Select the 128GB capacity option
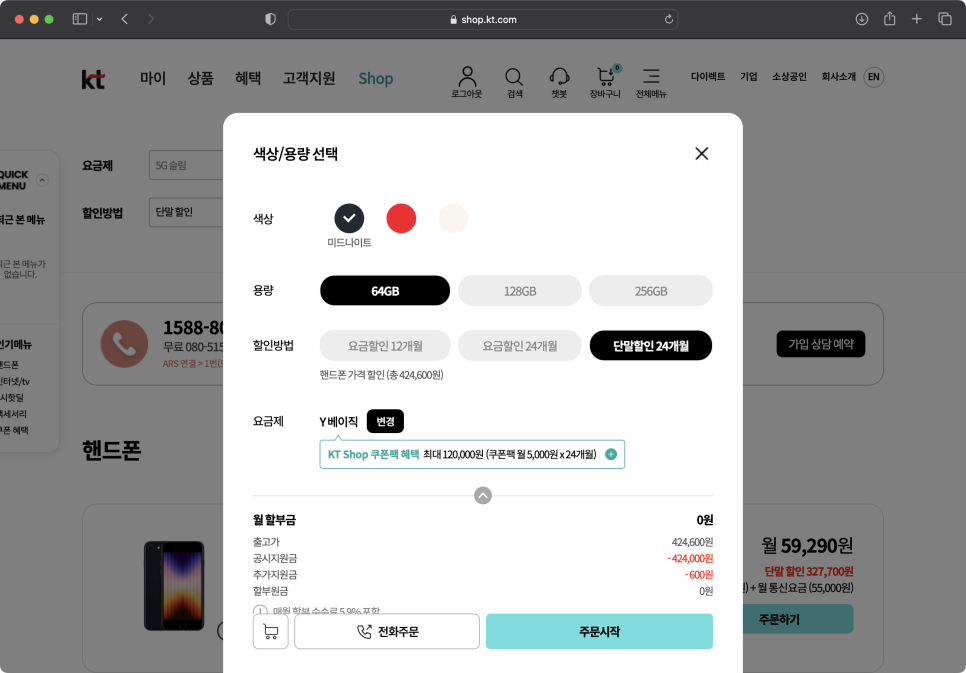Viewport: 966px width, 673px height. click(519, 290)
